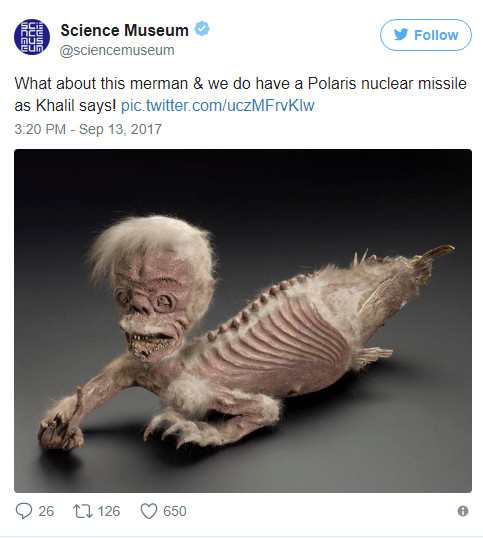Click the Sep 13, 2017 date
This screenshot has width=483, height=538.
click(120, 129)
